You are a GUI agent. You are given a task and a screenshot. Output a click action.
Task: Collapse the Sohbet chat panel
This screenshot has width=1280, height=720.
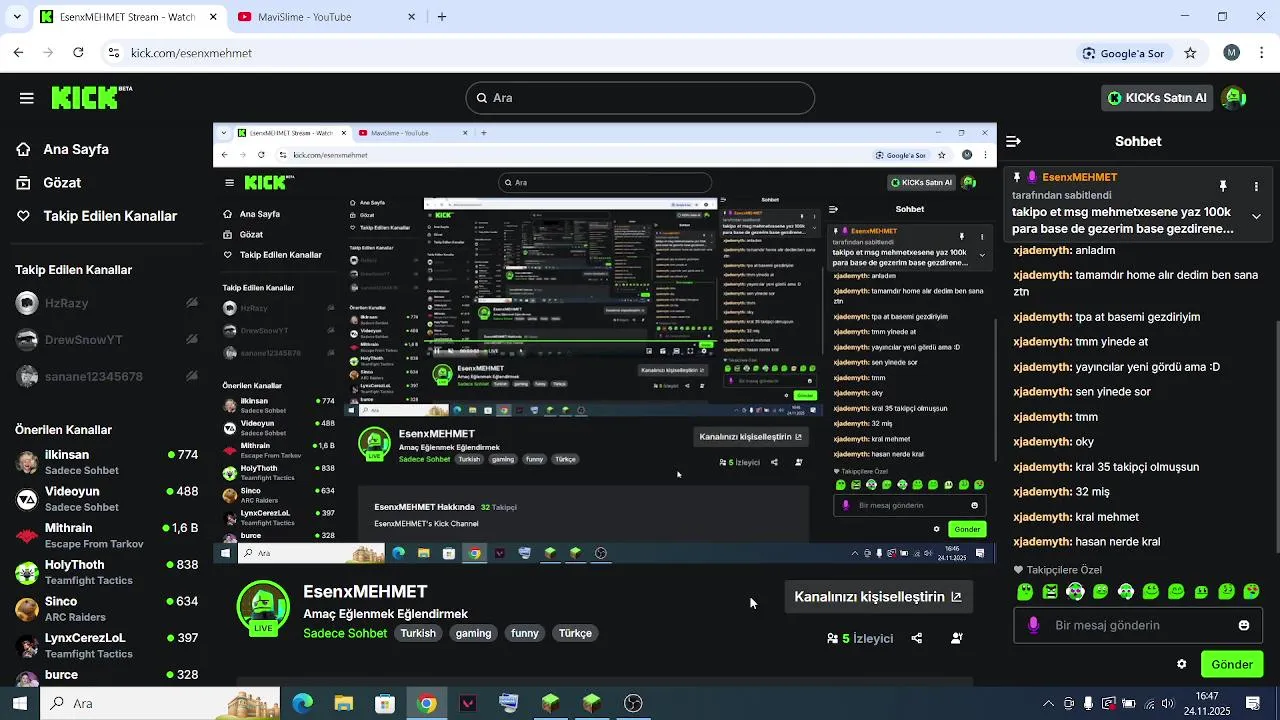click(1013, 141)
